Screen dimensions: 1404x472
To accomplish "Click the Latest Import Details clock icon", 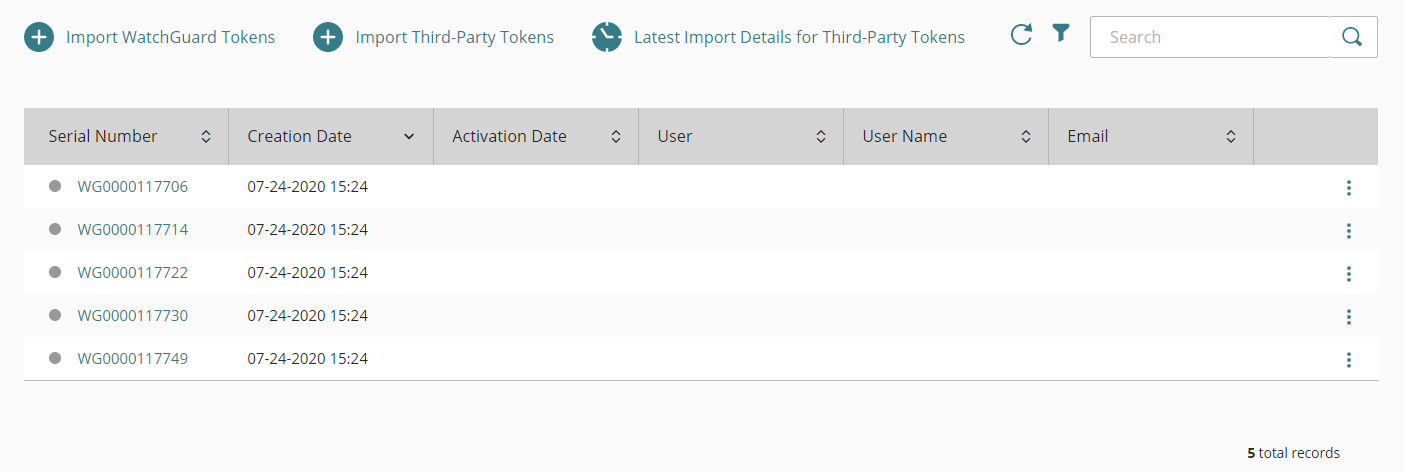I will pos(607,38).
